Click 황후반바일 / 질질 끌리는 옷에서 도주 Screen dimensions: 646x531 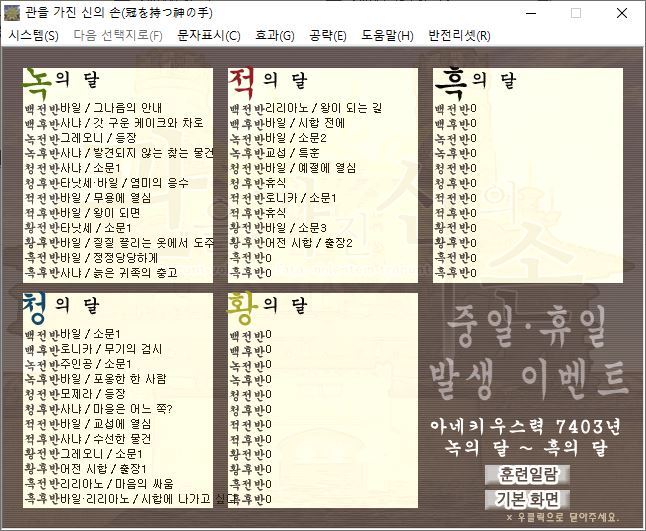click(119, 243)
